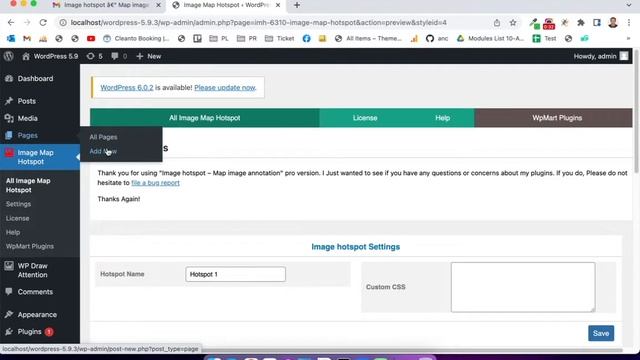Image resolution: width=640 pixels, height=360 pixels.
Task: Open the PR bookmarks folder
Action: pos(247,38)
